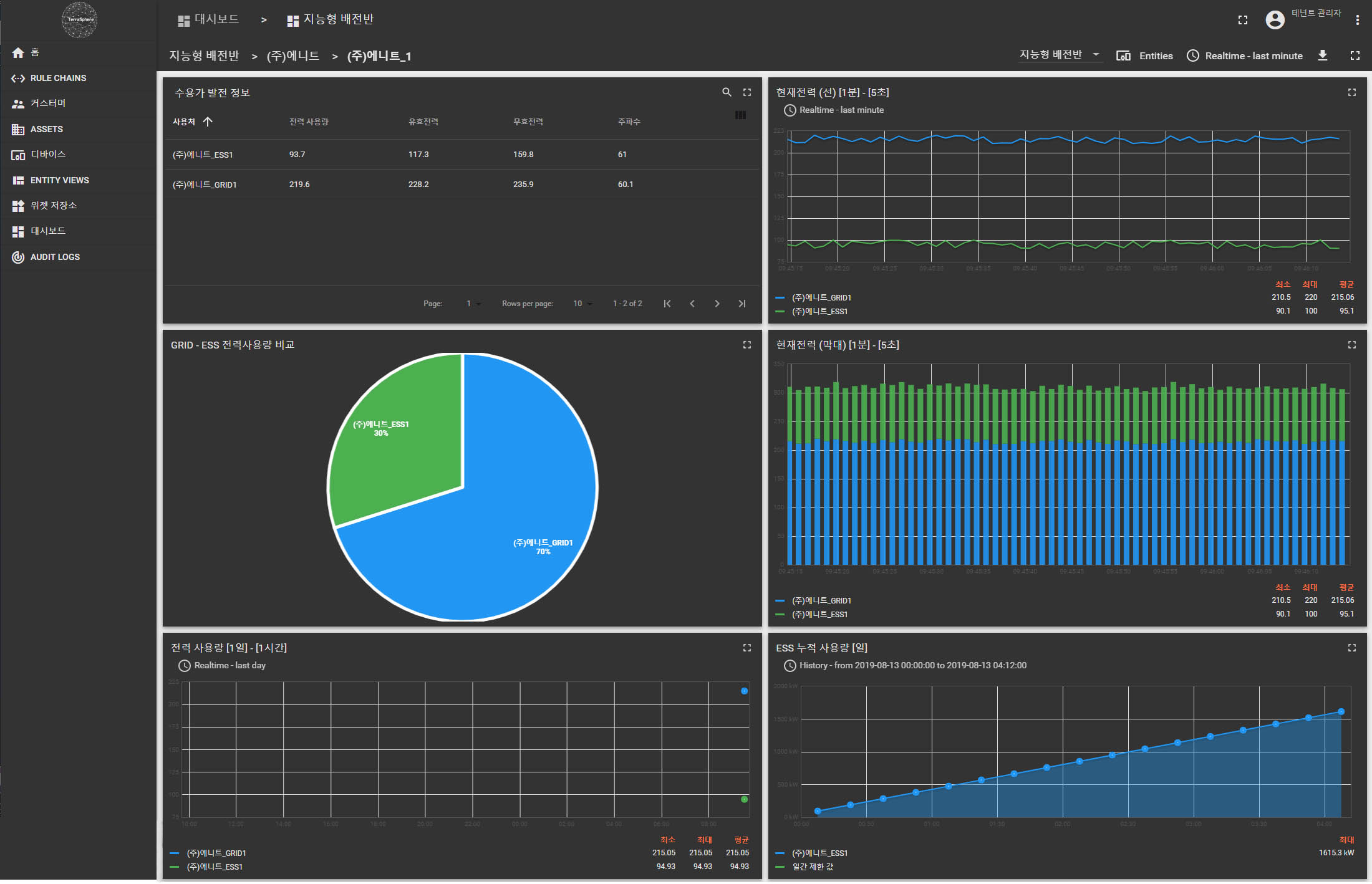This screenshot has width=1372, height=884.
Task: Navigate to (주)에니트 breadcrumb state
Action: click(x=293, y=56)
